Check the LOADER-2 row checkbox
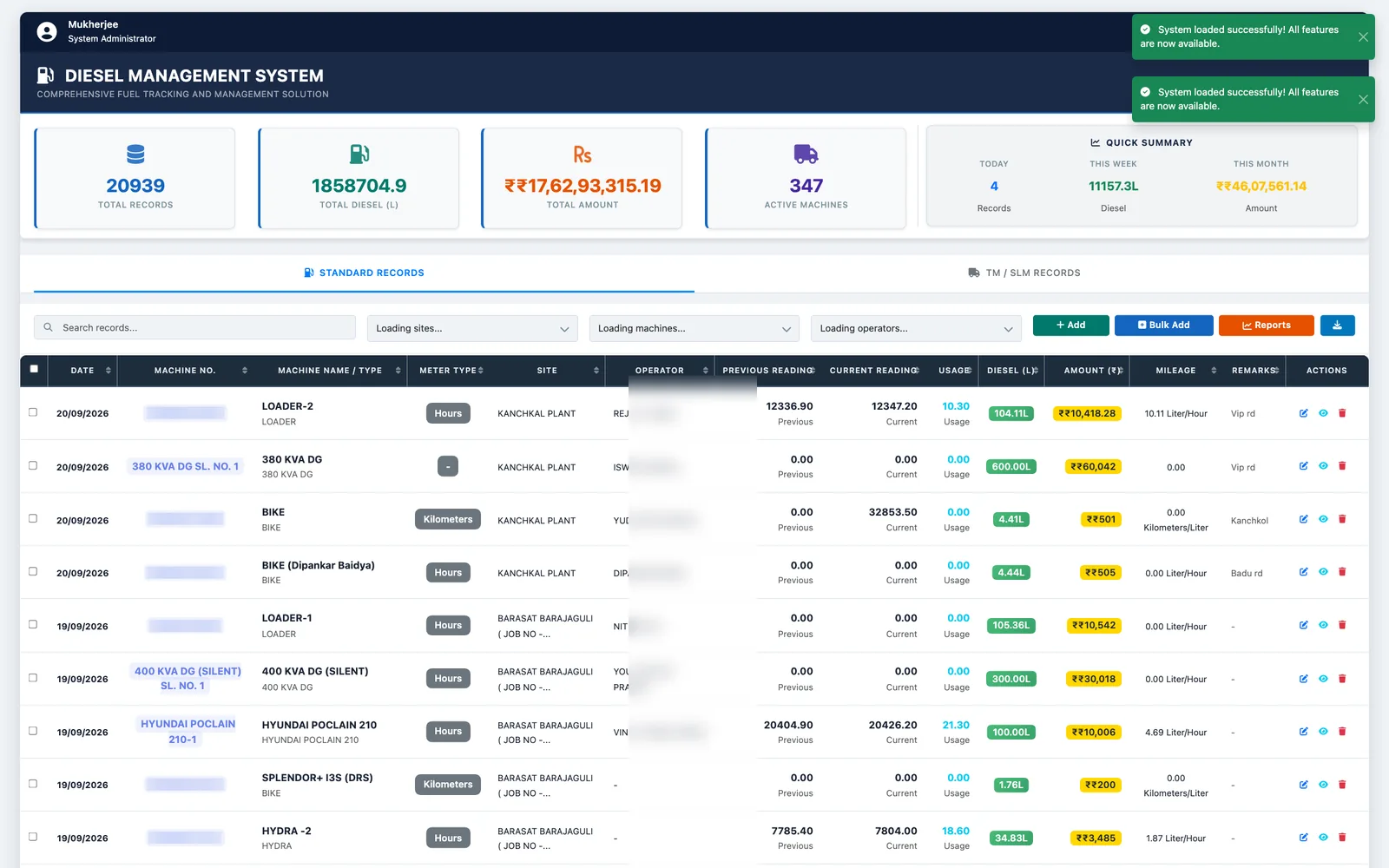 click(x=33, y=412)
